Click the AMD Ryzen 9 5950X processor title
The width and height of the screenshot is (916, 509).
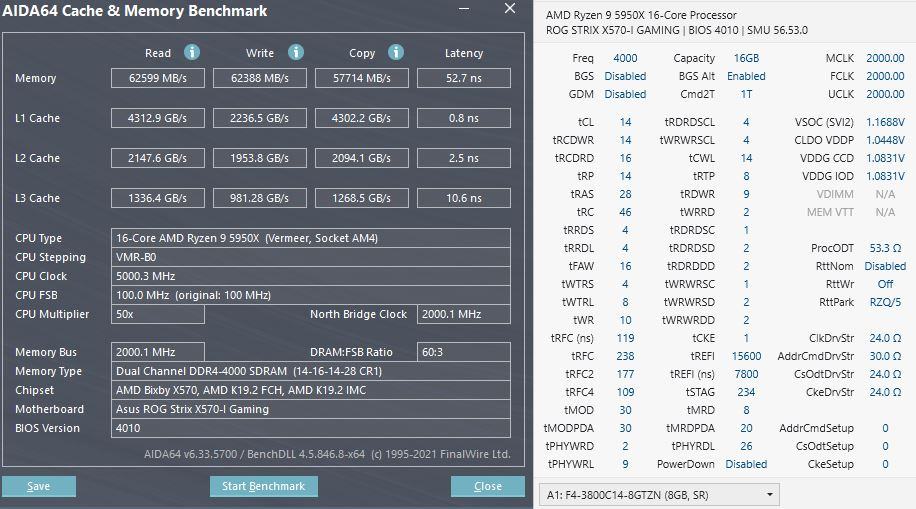(641, 15)
